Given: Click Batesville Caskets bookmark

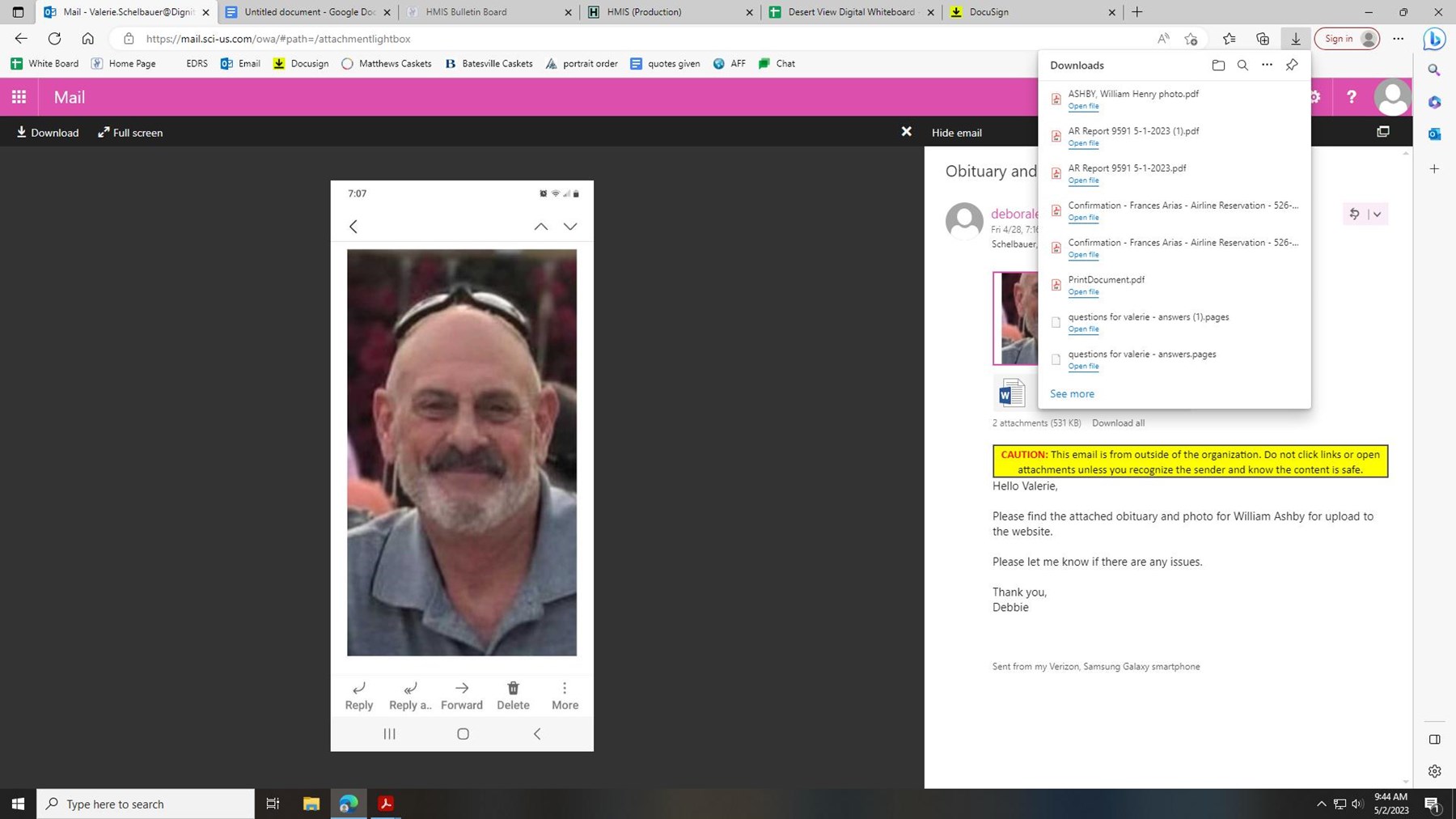Looking at the screenshot, I should click(489, 64).
